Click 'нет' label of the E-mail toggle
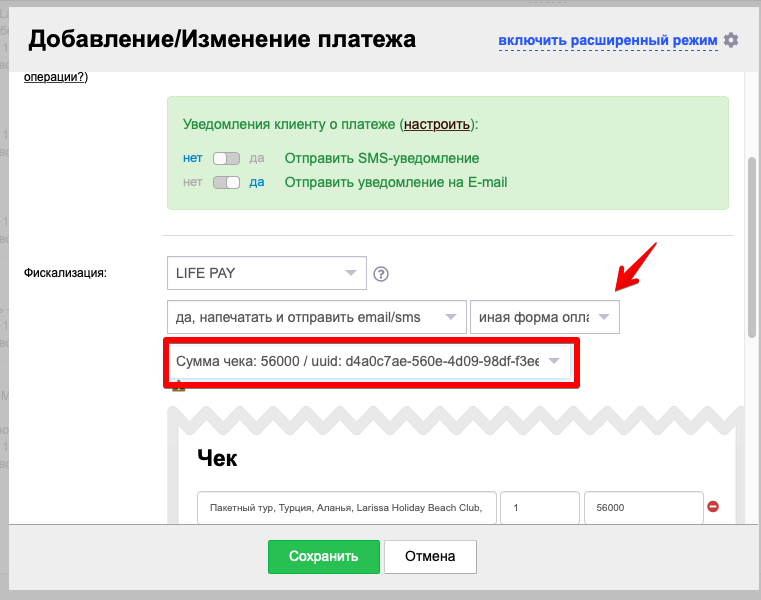 (192, 183)
